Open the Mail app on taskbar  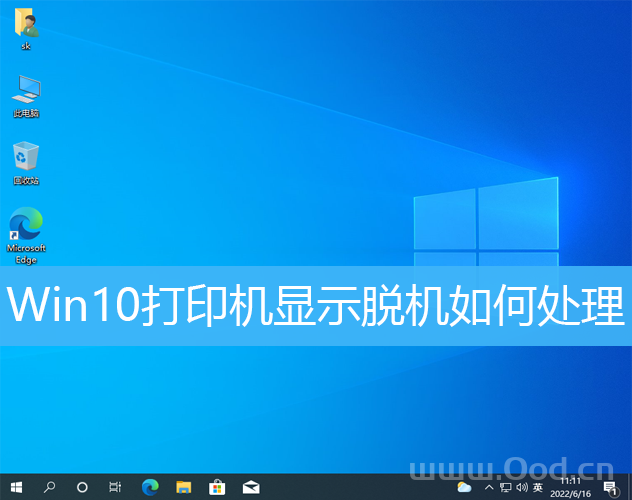tap(250, 487)
